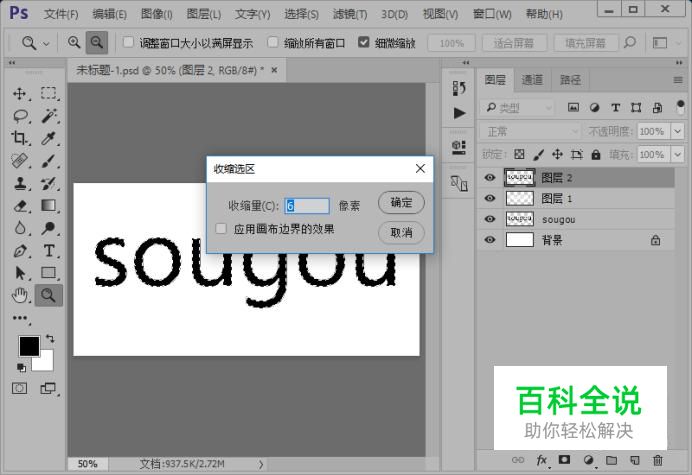Select the Eraser tool
Viewport: 692px width, 475px height.
20,206
